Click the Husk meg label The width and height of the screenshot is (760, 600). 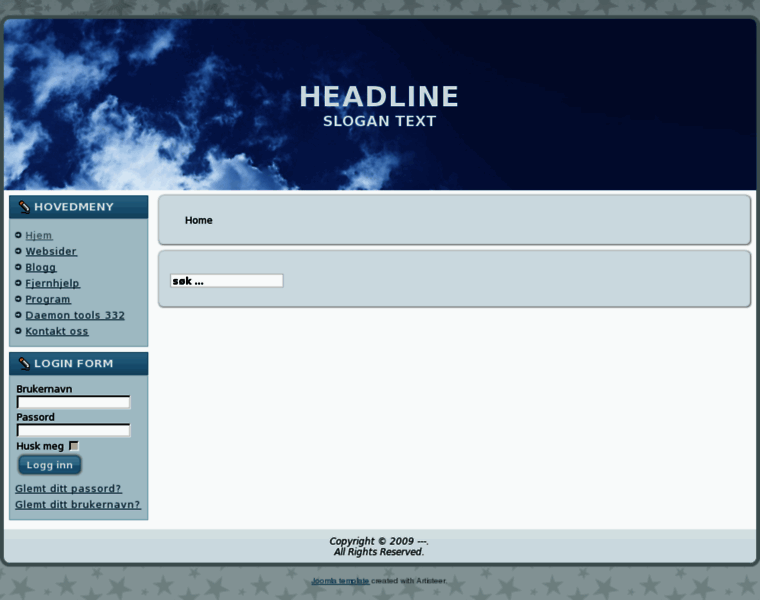click(40, 446)
